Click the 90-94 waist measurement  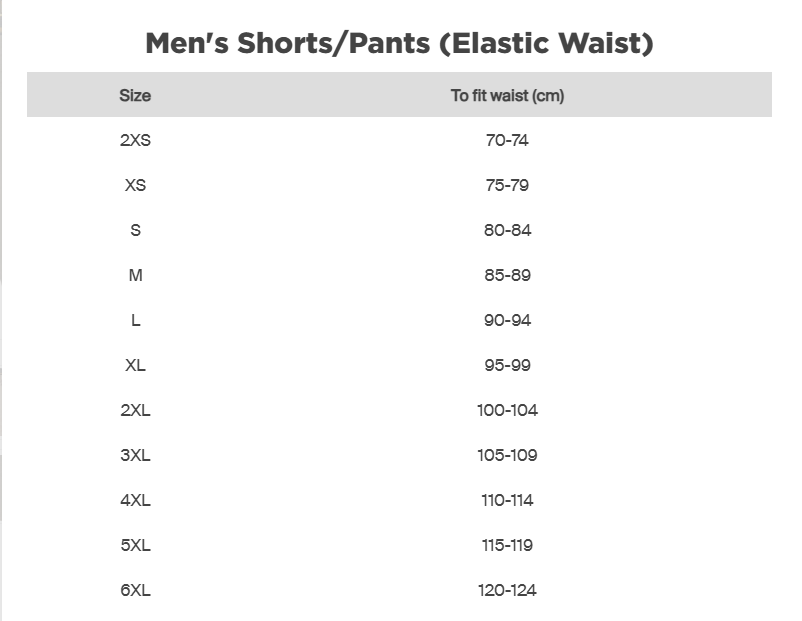click(x=507, y=321)
